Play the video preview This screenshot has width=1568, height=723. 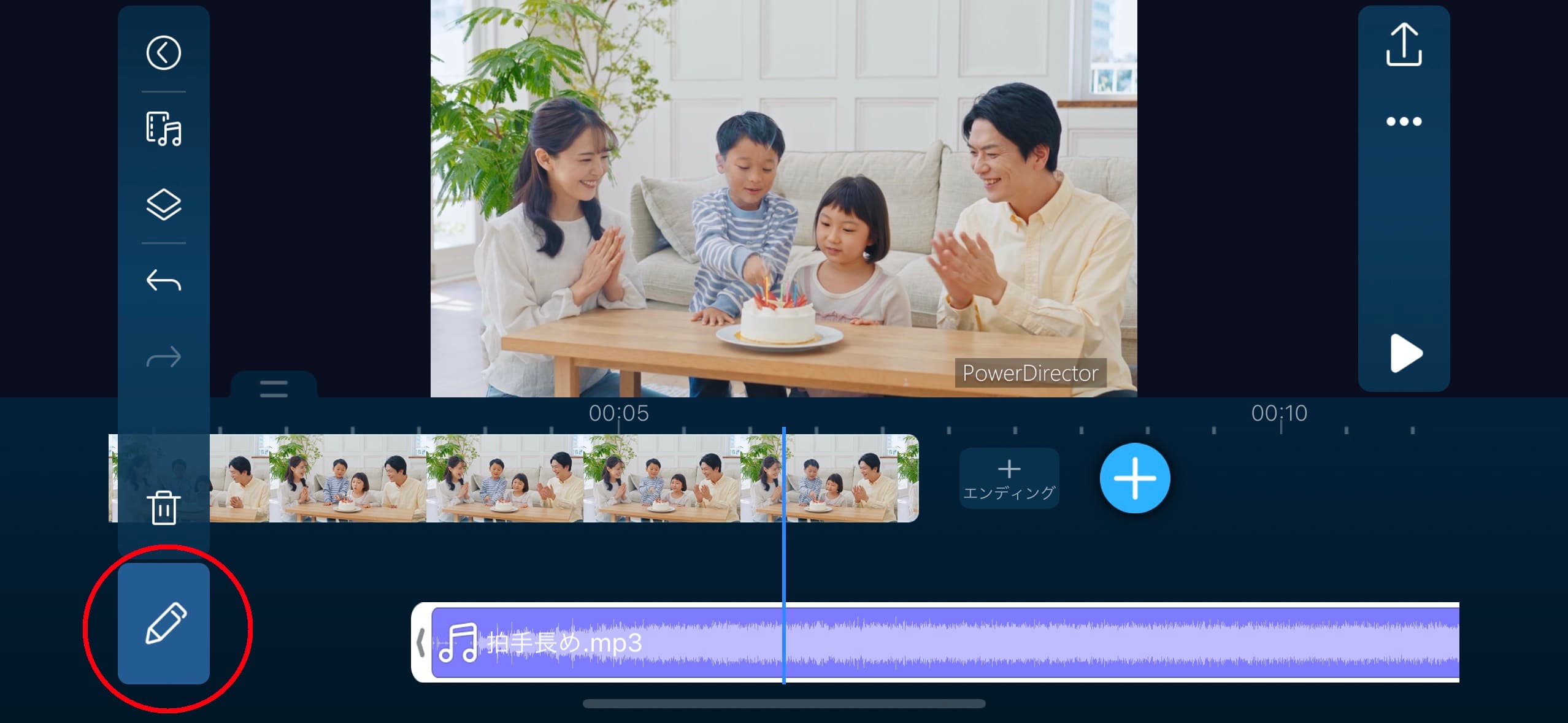[1405, 353]
